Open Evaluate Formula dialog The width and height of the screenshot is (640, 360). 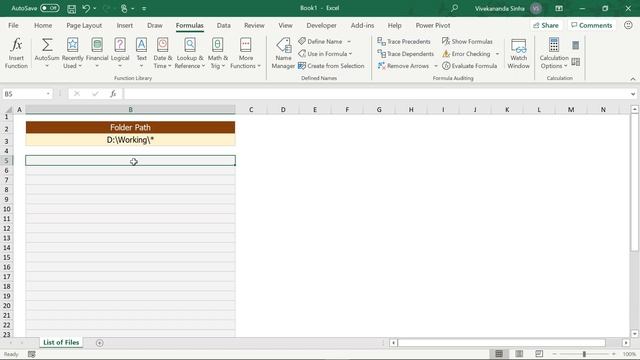coord(469,66)
